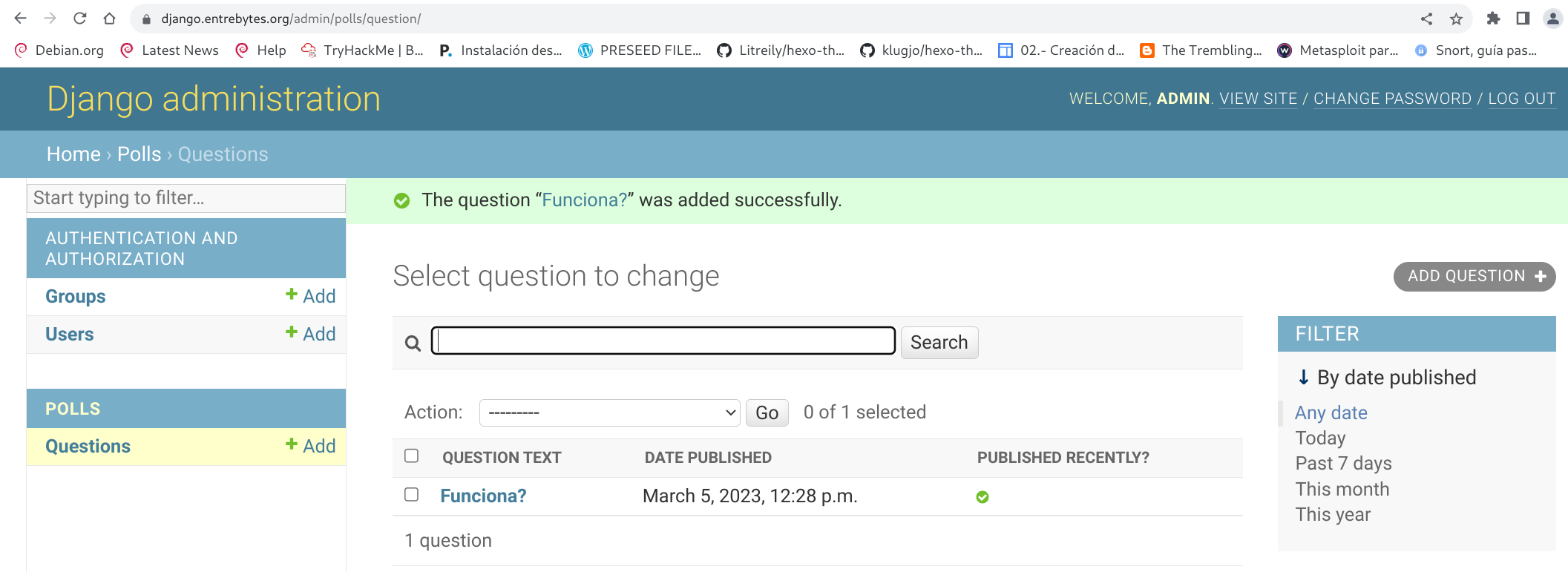This screenshot has height=572, width=1568.
Task: Open the Action dropdown menu
Action: click(x=609, y=412)
